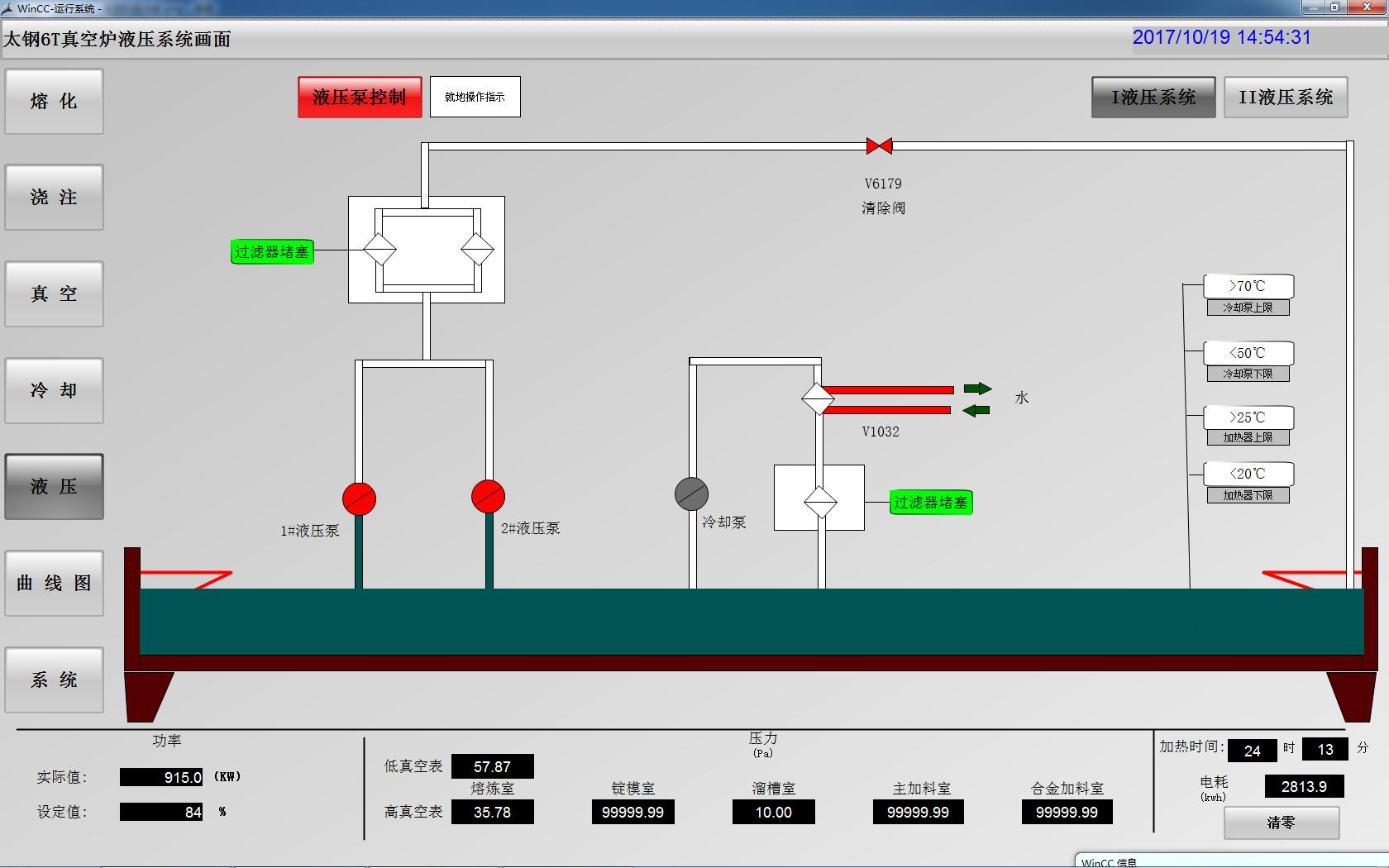Click the V6179 purge valve icon
This screenshot has height=868, width=1389.
(x=879, y=146)
